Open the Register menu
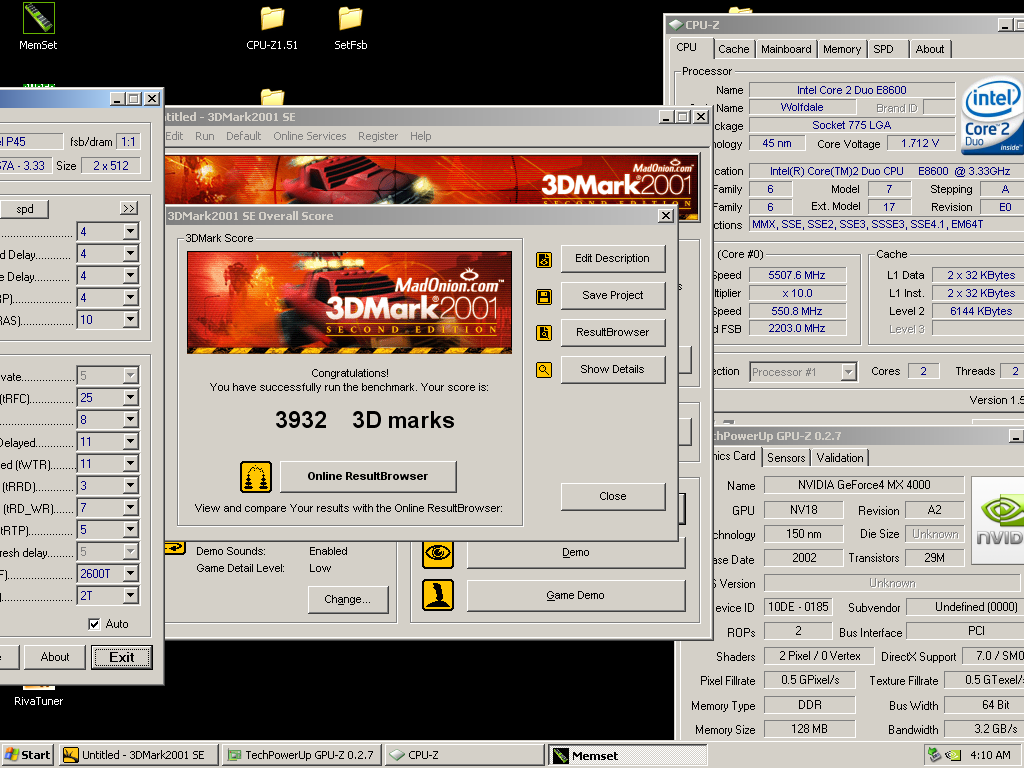Viewport: 1024px width, 768px height. tap(377, 136)
